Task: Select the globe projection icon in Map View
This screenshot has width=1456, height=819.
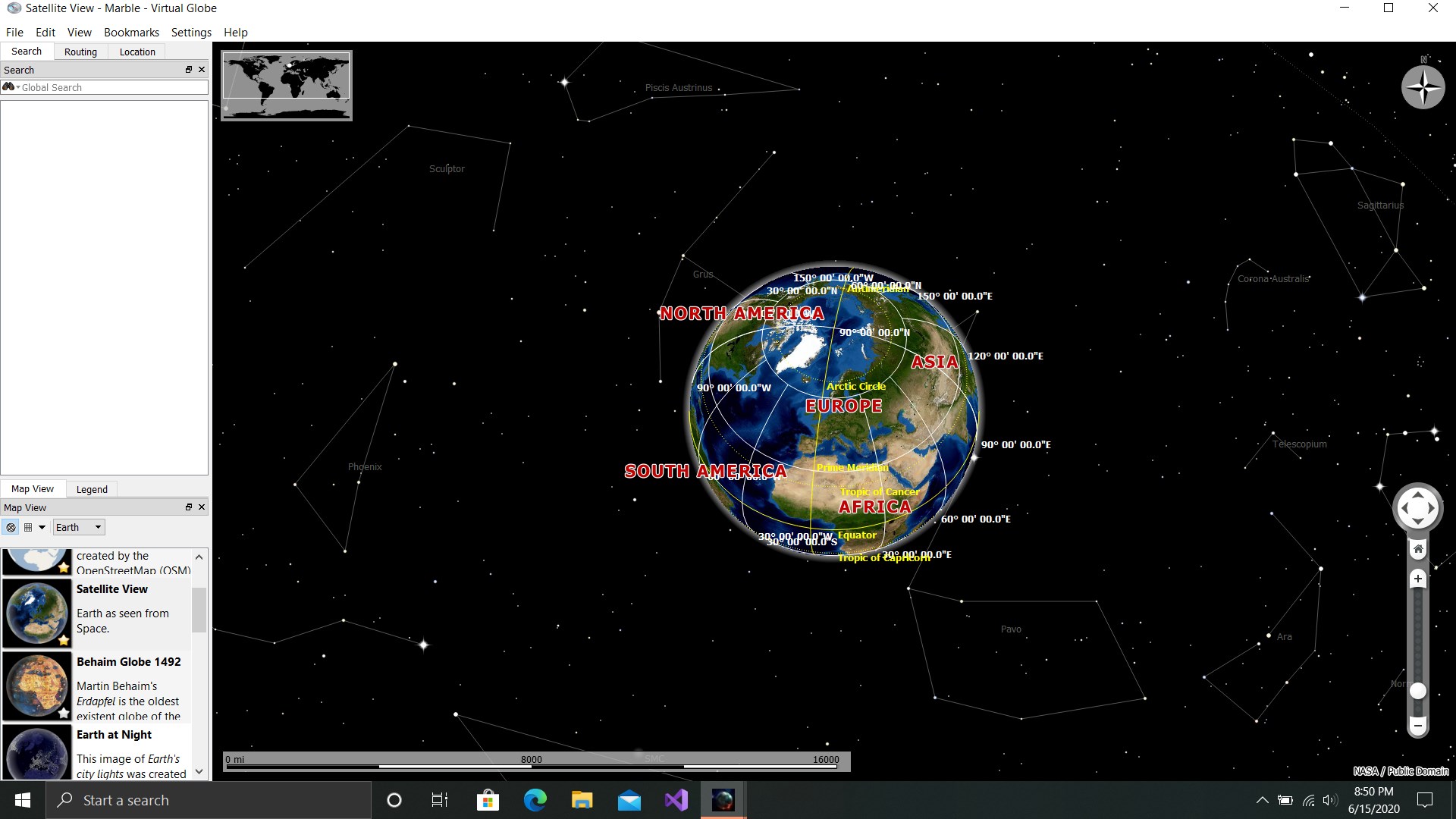Action: click(11, 527)
